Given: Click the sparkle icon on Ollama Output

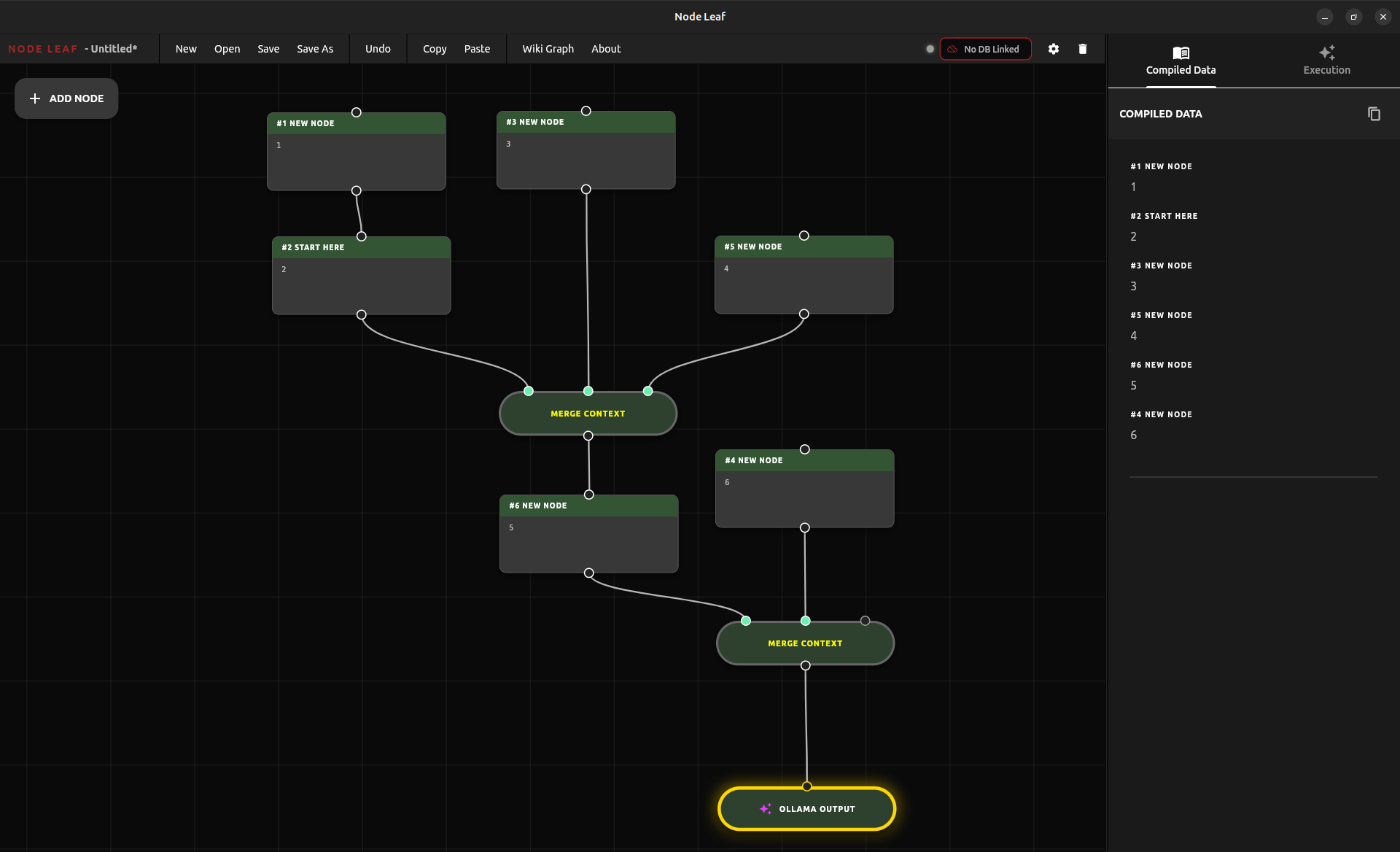Looking at the screenshot, I should pyautogui.click(x=765, y=809).
